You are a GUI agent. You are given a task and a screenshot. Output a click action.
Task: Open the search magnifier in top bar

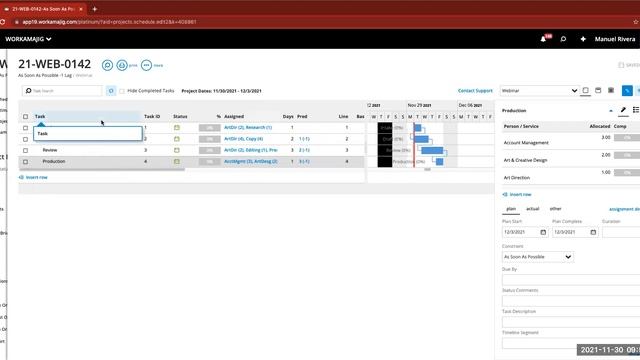click(563, 39)
